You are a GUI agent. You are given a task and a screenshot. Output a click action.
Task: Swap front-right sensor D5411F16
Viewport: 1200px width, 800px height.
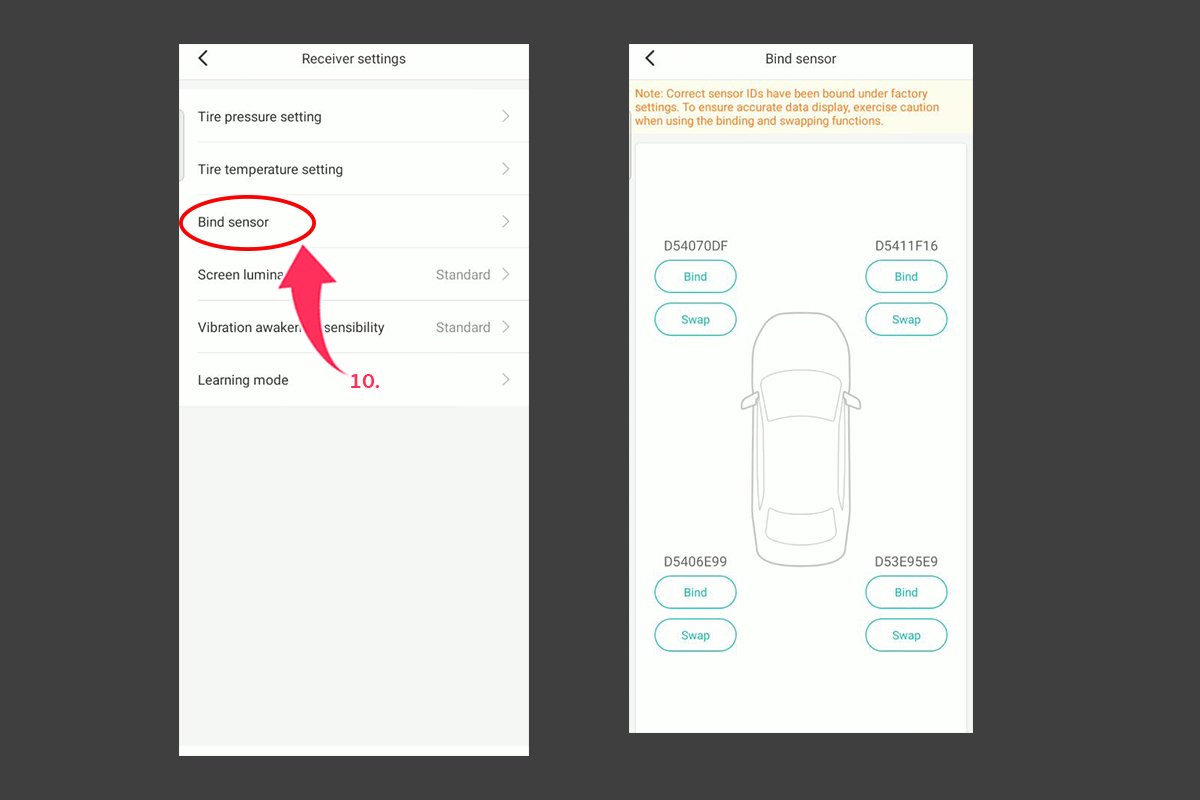point(906,320)
